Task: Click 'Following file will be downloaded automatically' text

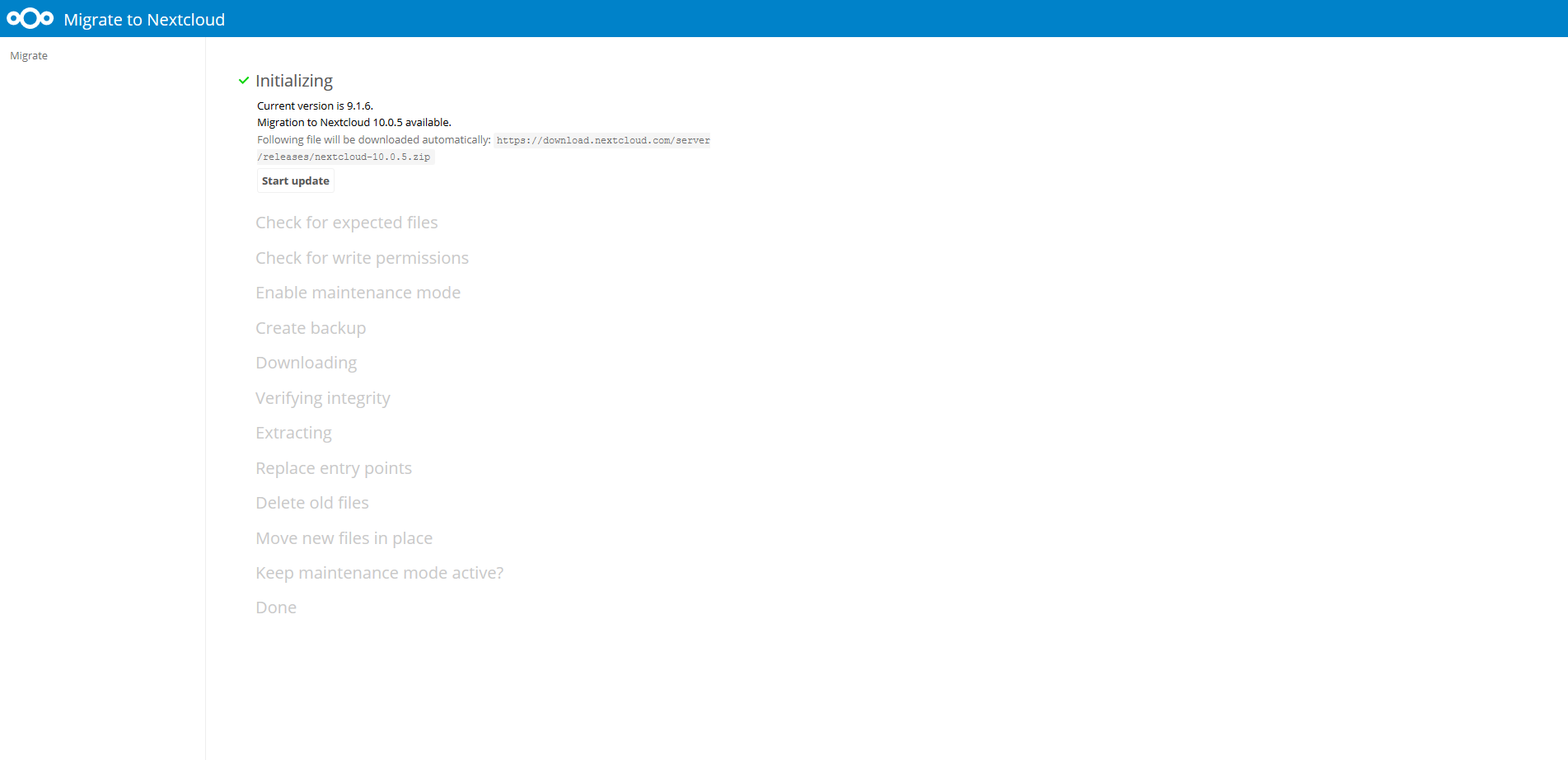Action: click(x=374, y=139)
